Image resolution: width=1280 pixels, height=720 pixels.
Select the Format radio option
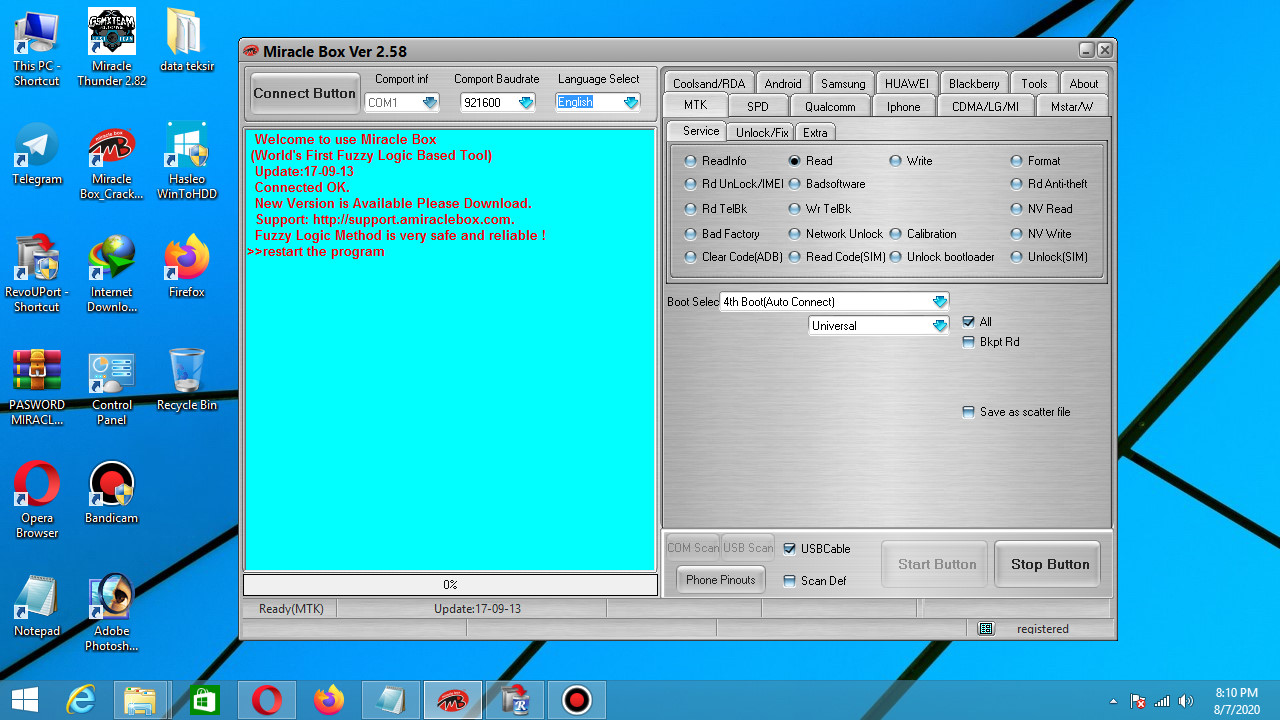1035,161
